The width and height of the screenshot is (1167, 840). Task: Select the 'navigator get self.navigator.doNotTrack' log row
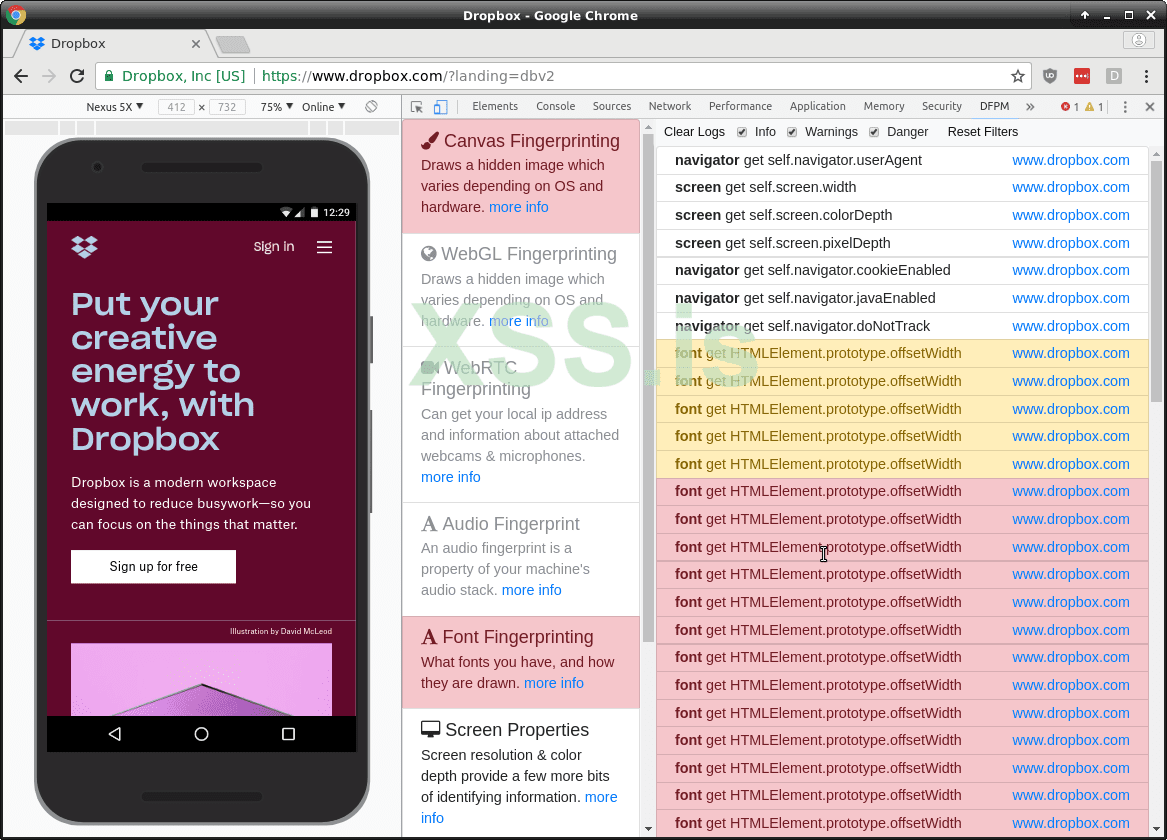tap(902, 326)
